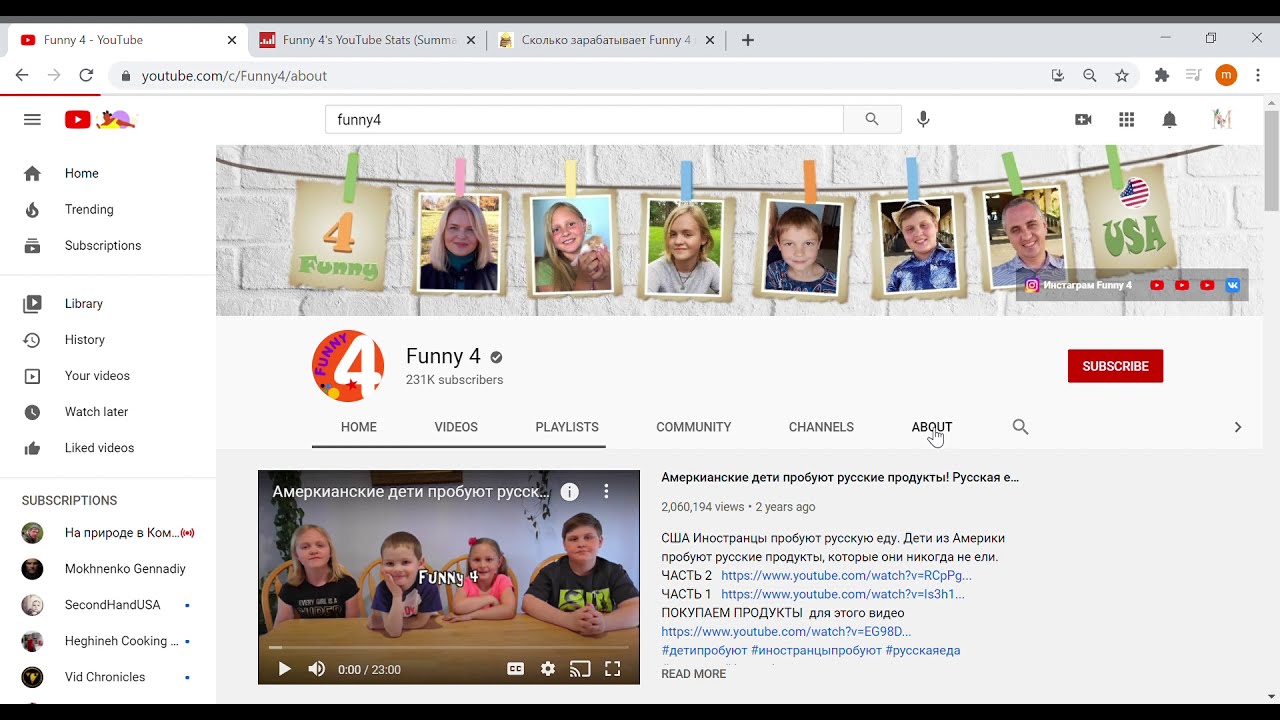The height and width of the screenshot is (720, 1280).
Task: Close the Funny 4 - YouTube tab
Action: point(232,40)
